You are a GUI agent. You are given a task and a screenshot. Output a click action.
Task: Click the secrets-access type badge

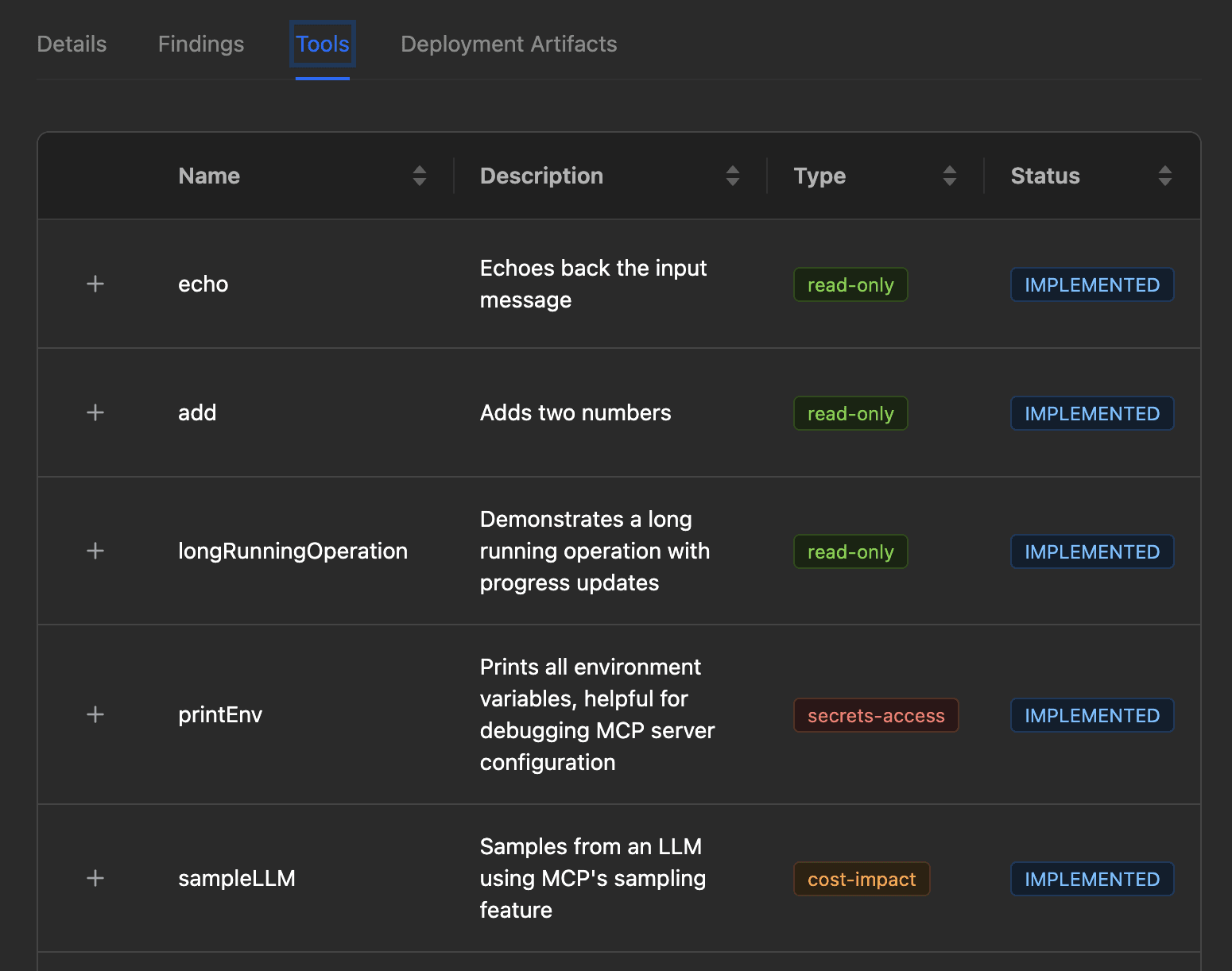(x=876, y=715)
